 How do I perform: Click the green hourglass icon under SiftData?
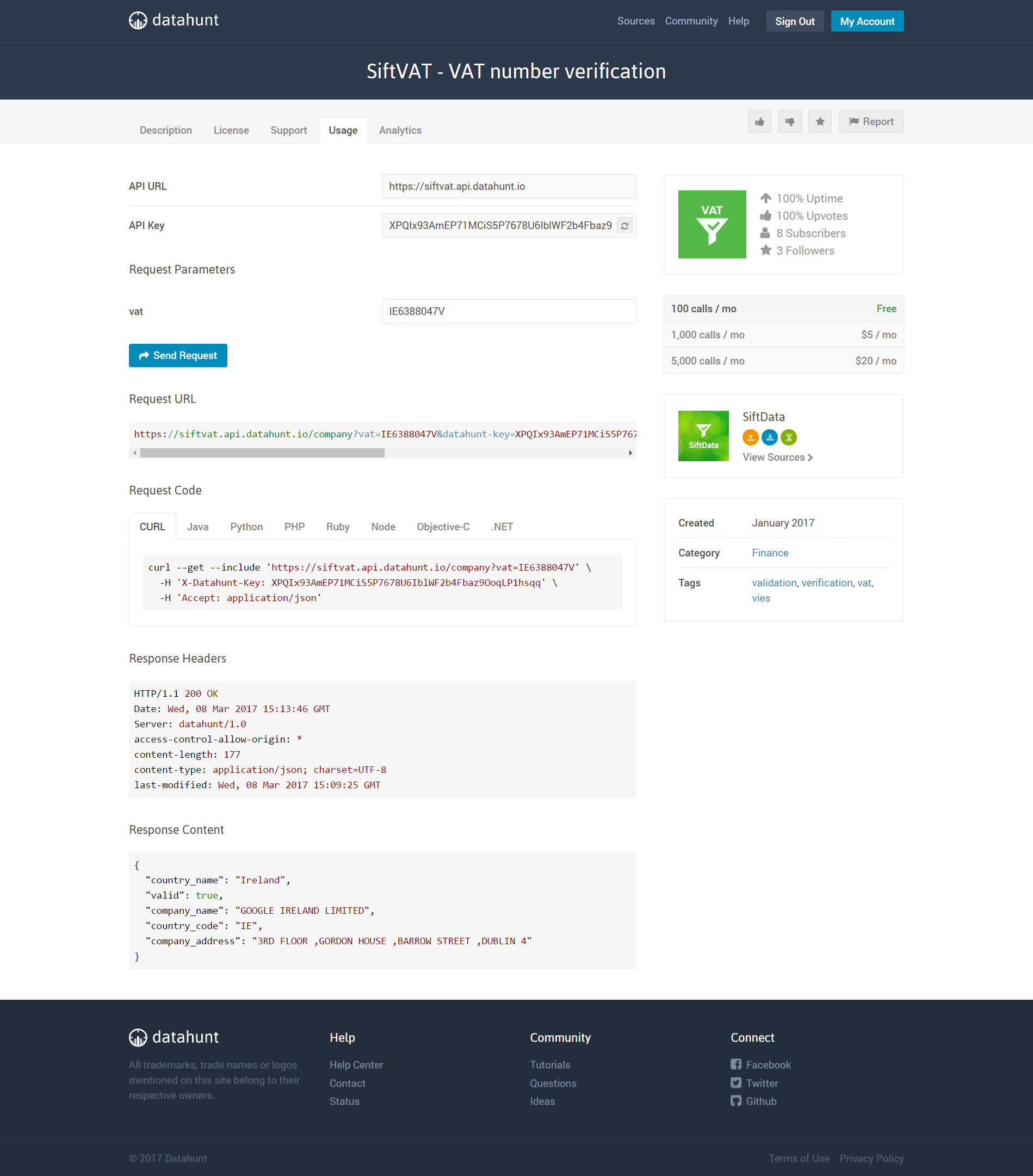click(788, 437)
